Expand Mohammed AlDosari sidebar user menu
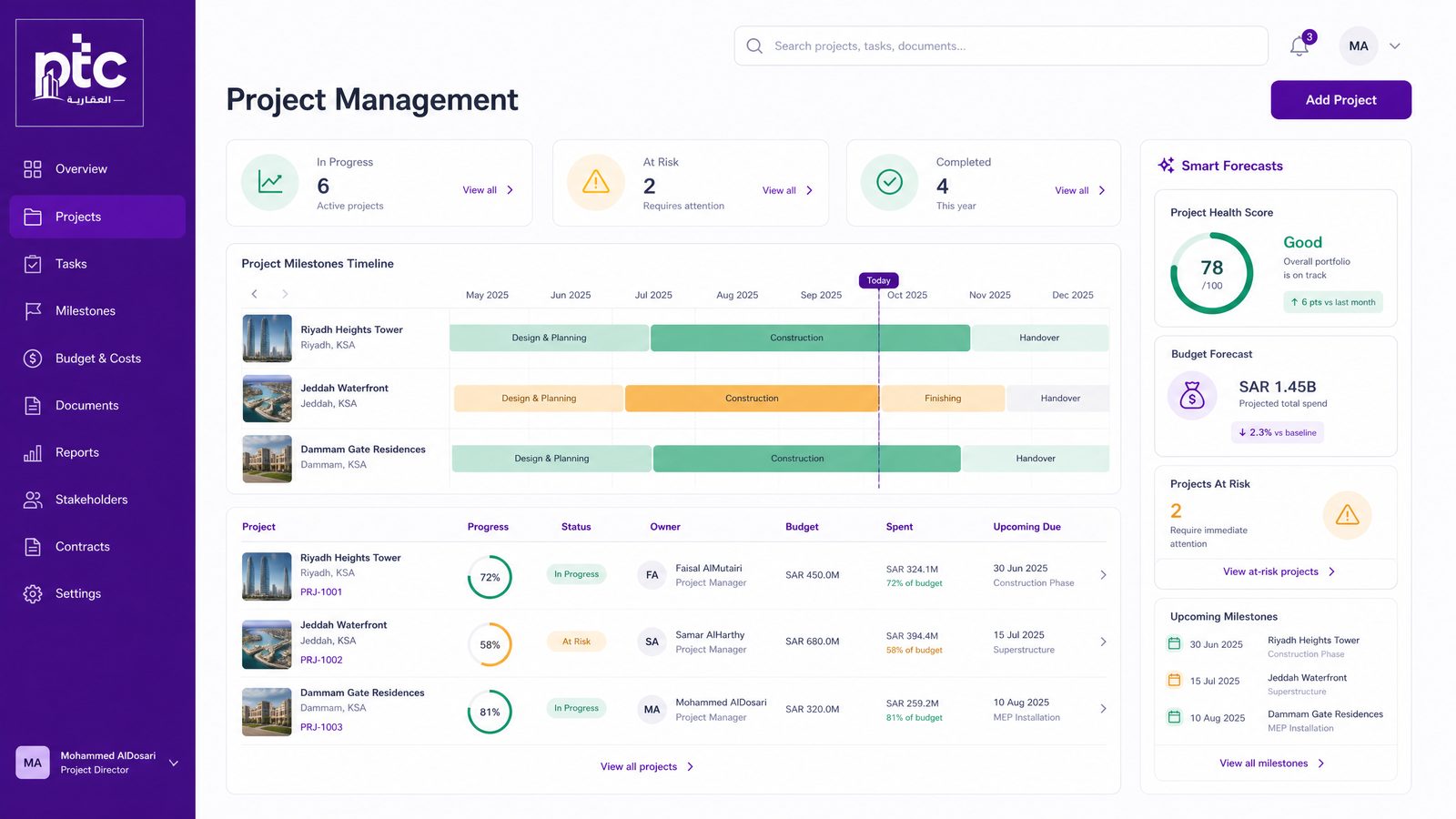This screenshot has width=1456, height=819. 174,763
